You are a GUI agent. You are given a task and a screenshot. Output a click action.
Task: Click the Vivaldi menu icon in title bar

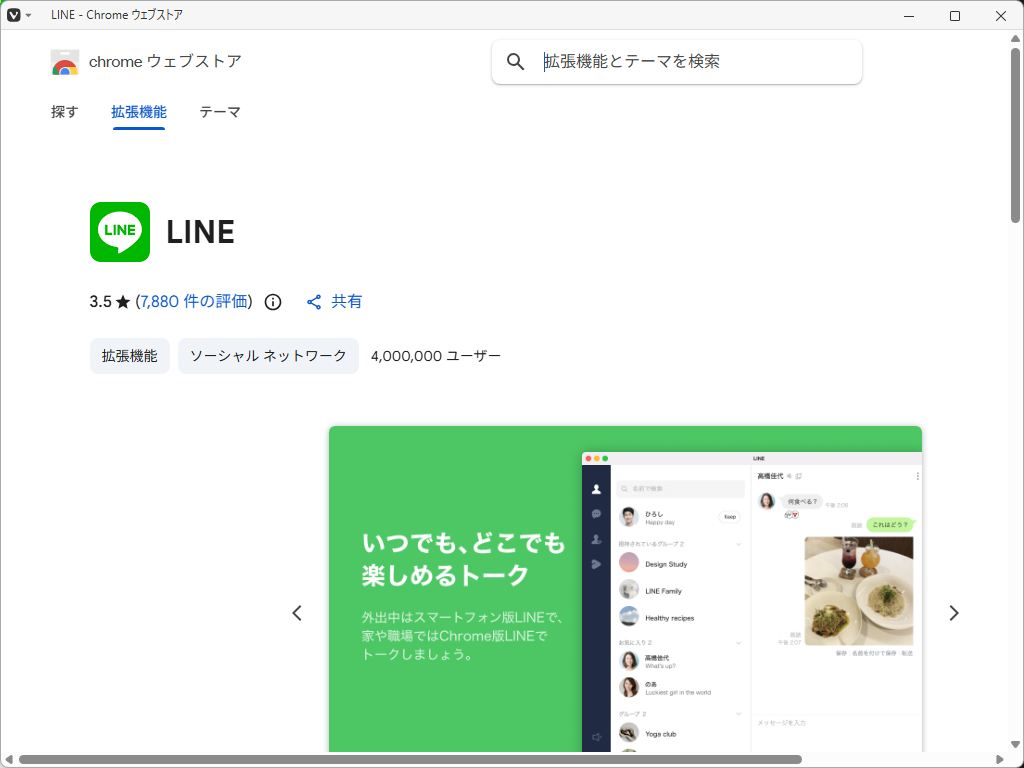pos(14,15)
